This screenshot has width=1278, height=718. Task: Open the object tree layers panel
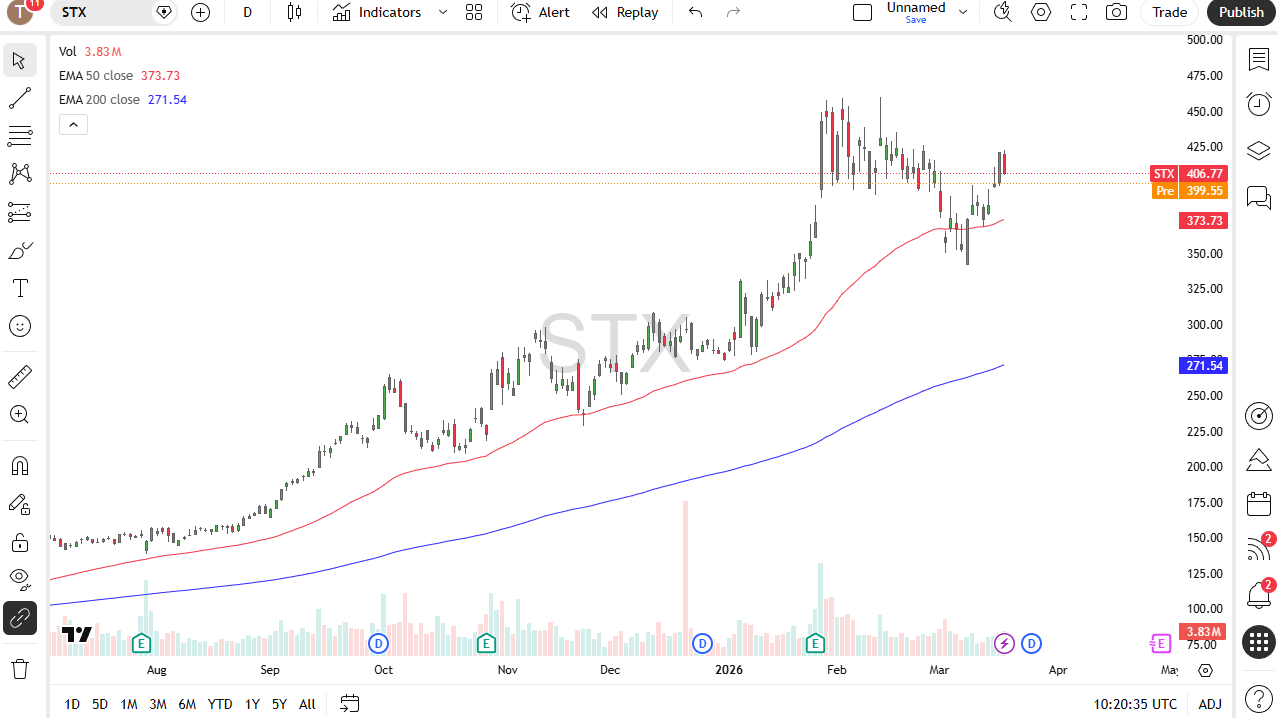[x=1258, y=150]
